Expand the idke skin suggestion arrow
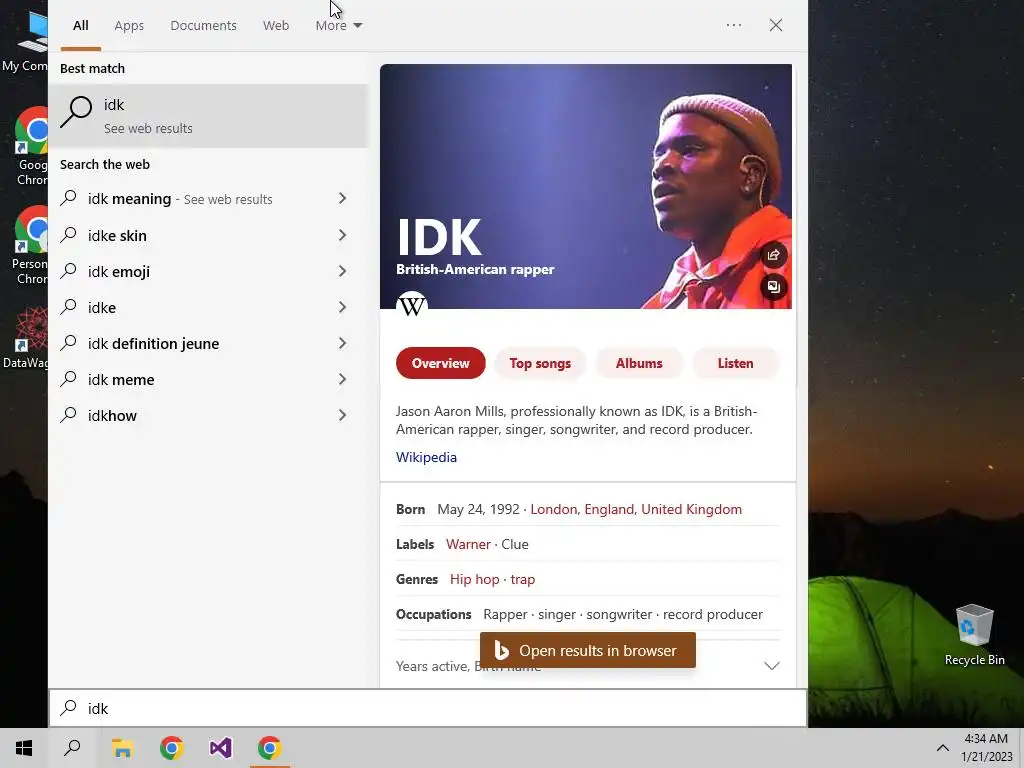This screenshot has height=768, width=1024. (x=342, y=235)
